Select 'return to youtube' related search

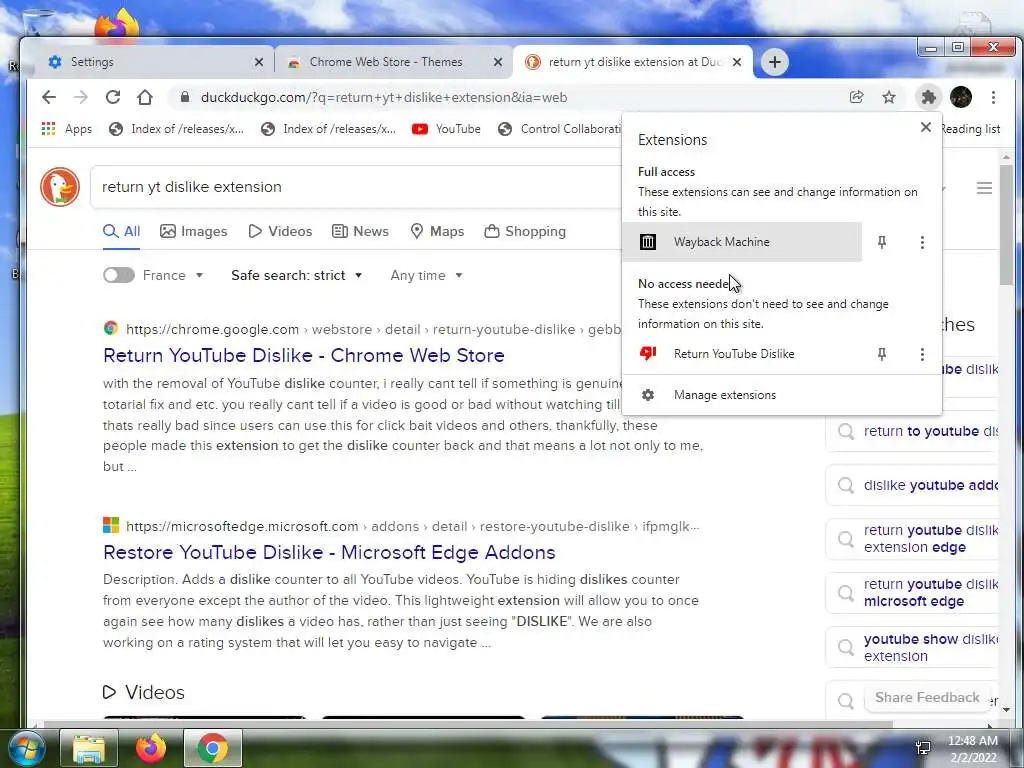913,431
